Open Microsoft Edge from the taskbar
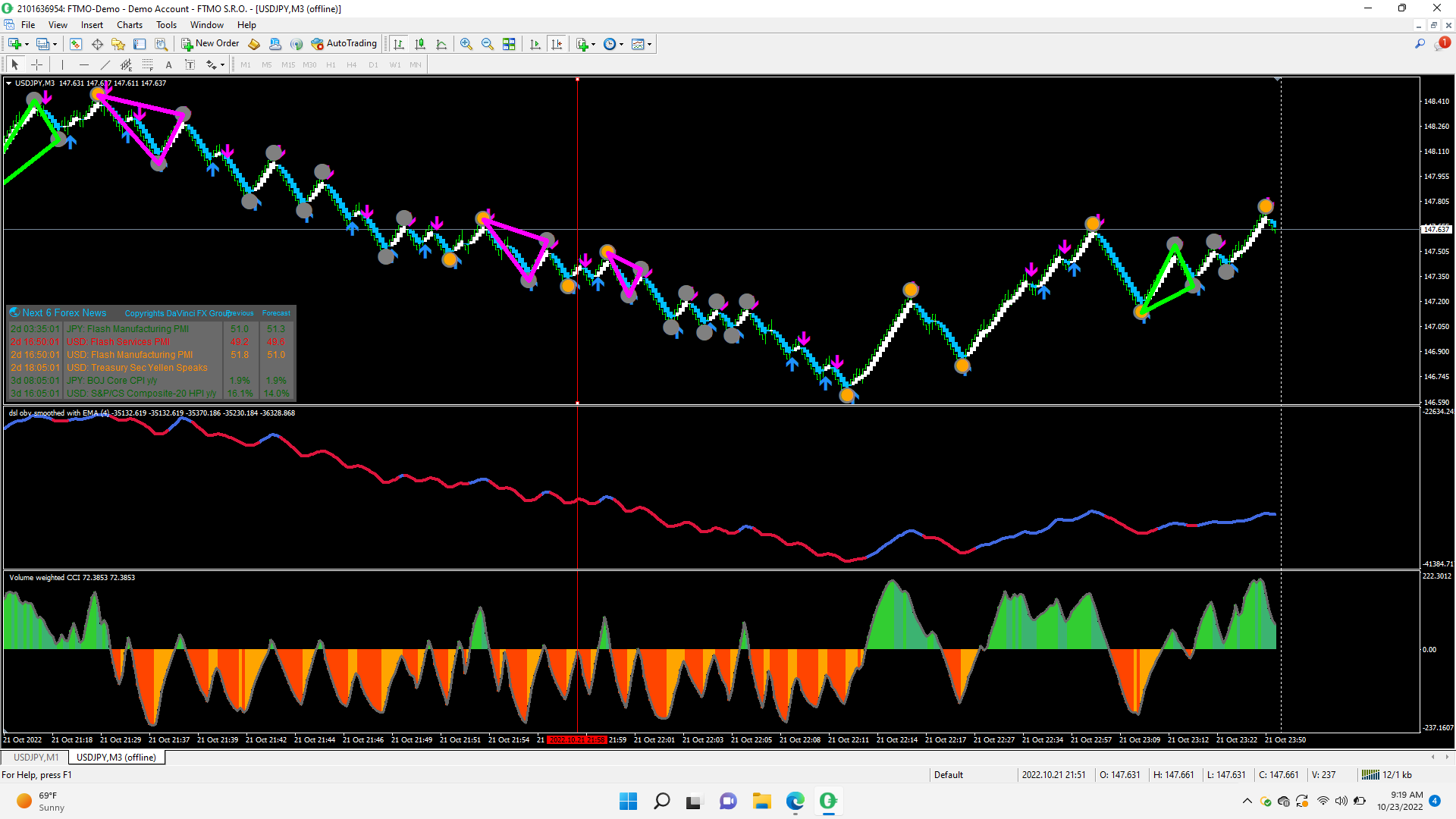 click(795, 801)
